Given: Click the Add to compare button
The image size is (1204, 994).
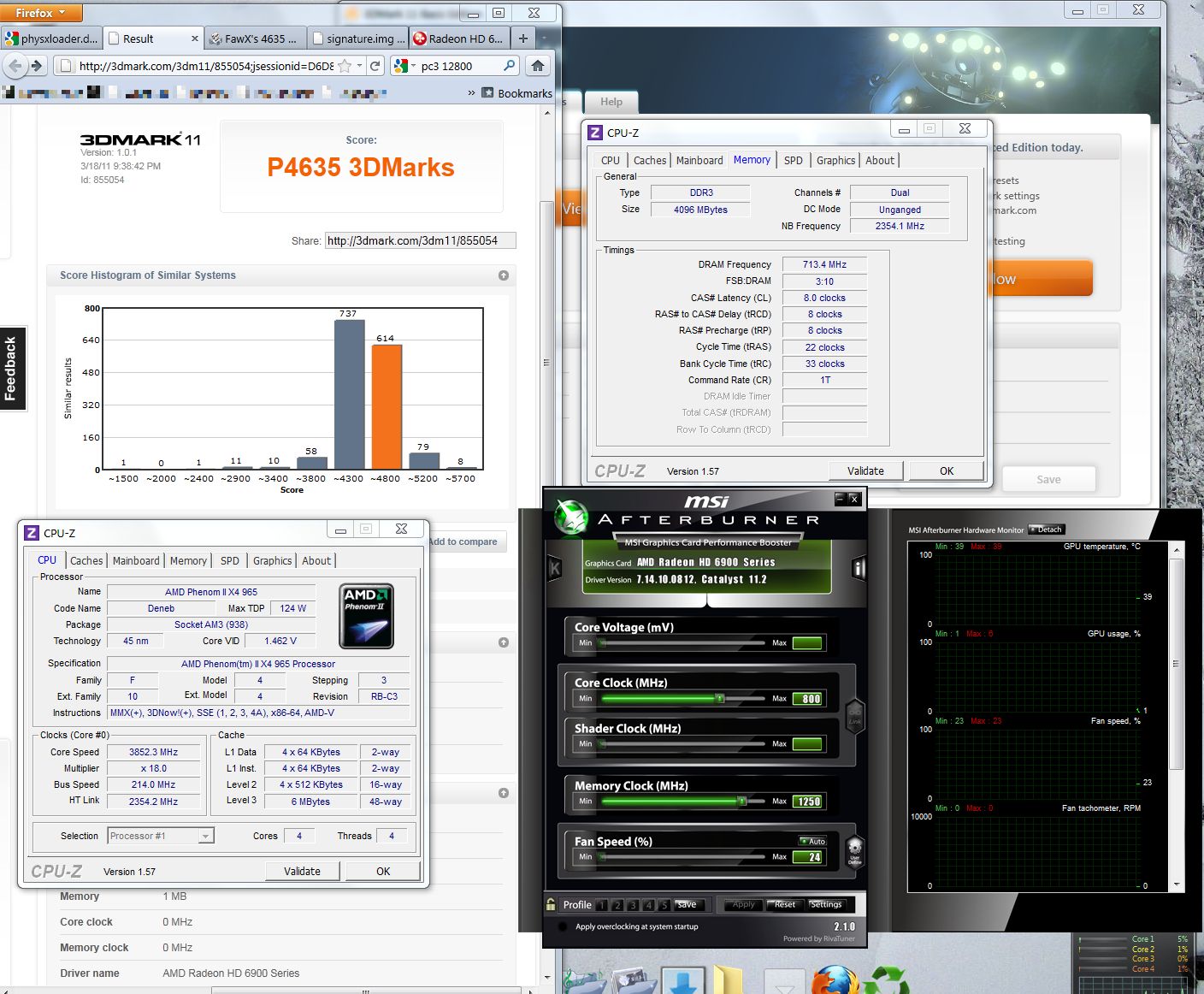Looking at the screenshot, I should click(463, 541).
